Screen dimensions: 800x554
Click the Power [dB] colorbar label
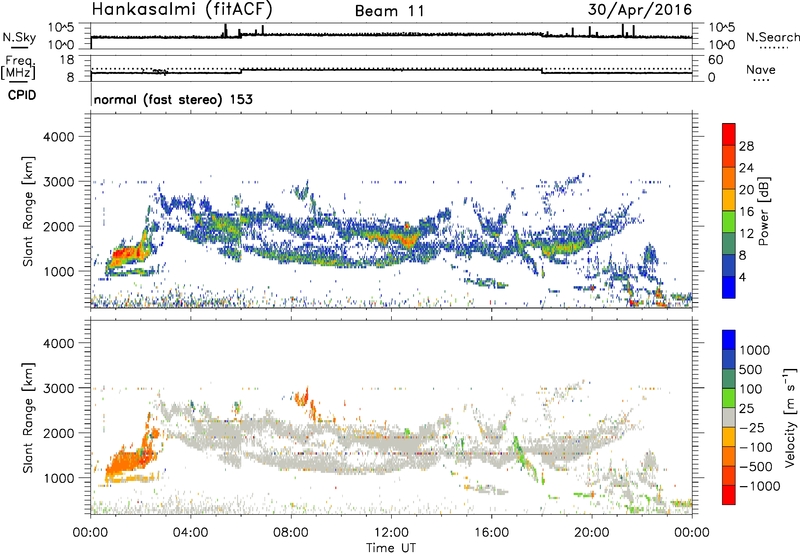763,211
